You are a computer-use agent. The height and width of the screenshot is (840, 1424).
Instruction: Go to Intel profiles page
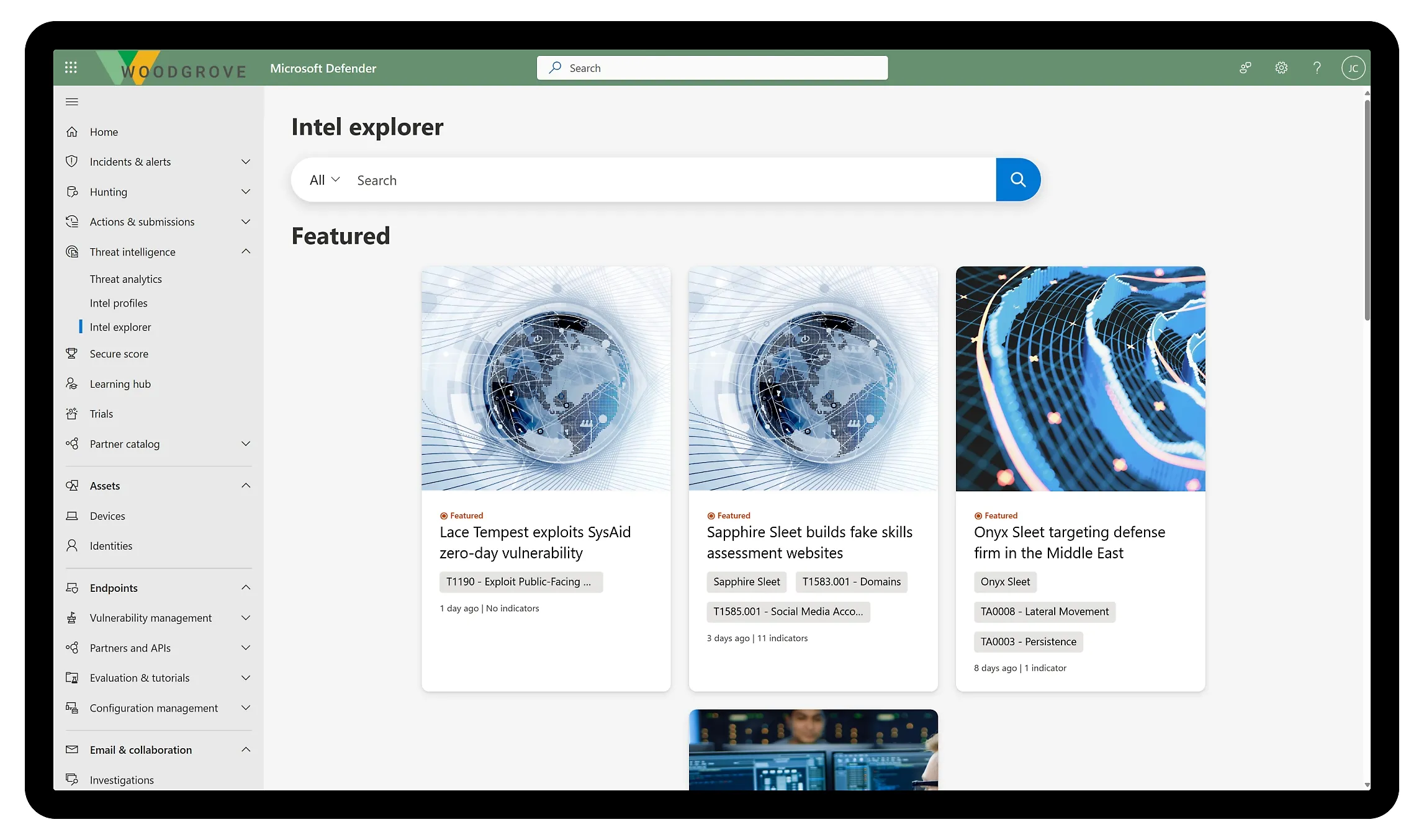pos(119,303)
